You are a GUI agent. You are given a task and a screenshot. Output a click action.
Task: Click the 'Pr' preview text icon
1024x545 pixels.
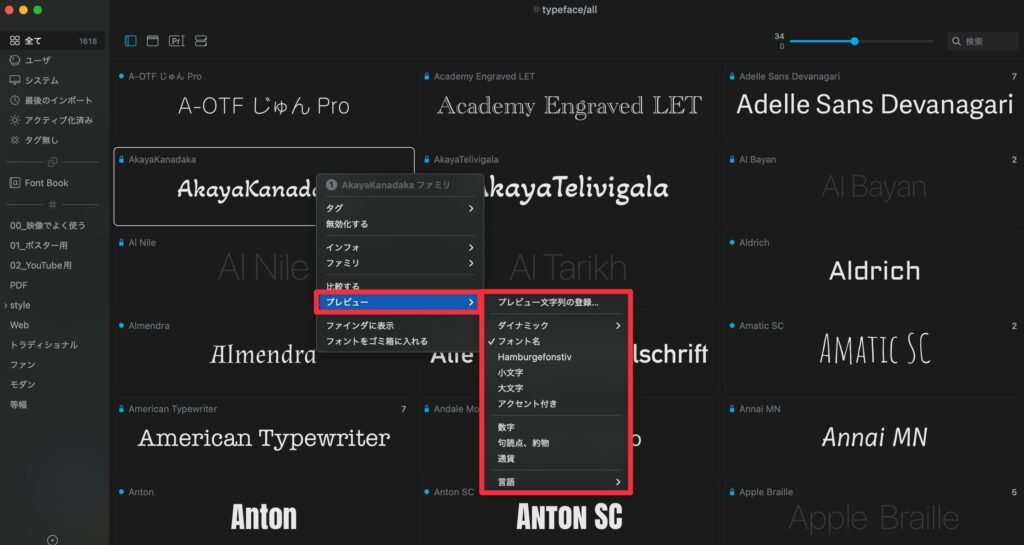coord(177,41)
